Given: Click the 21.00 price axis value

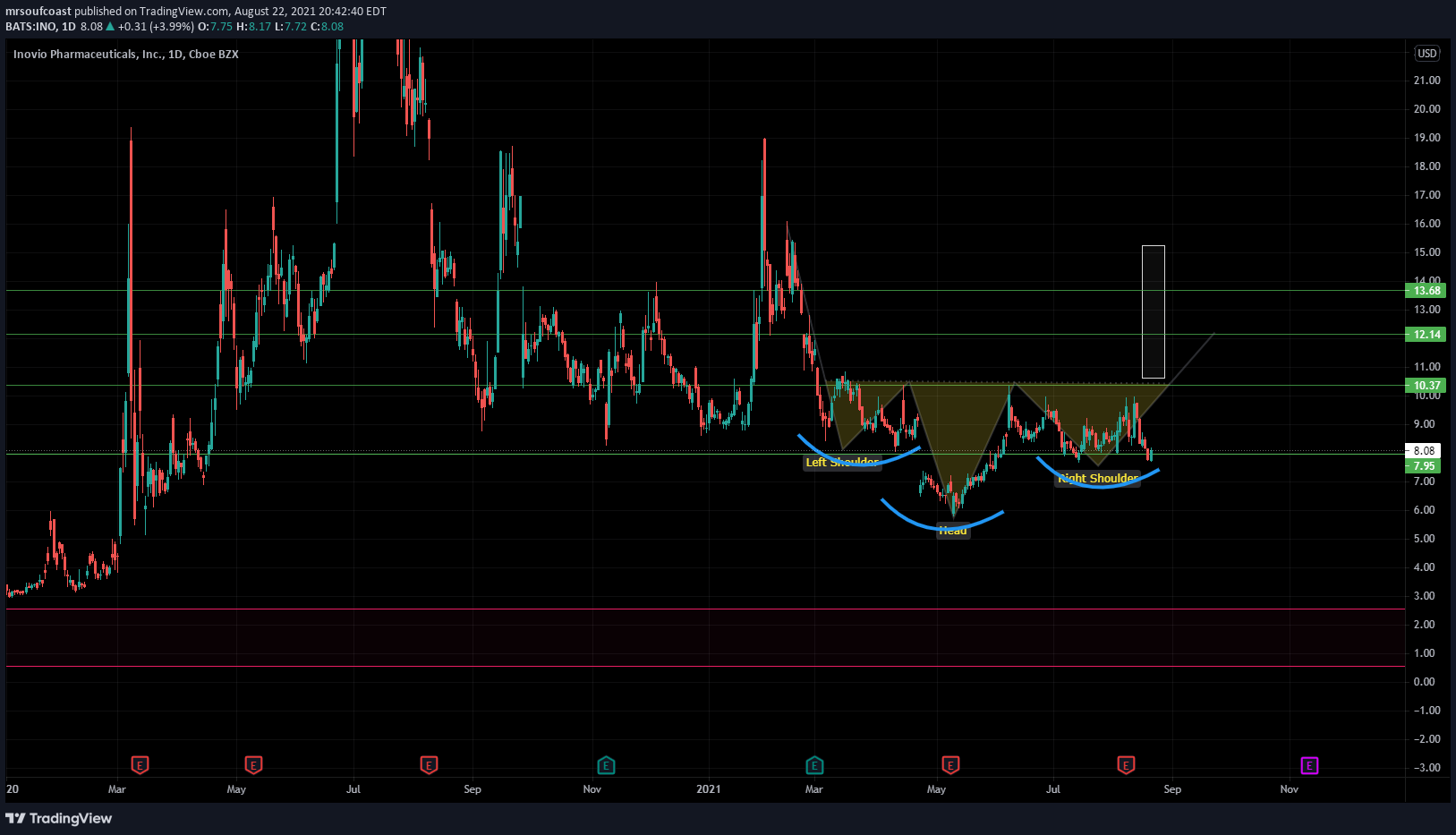Looking at the screenshot, I should pos(1426,81).
